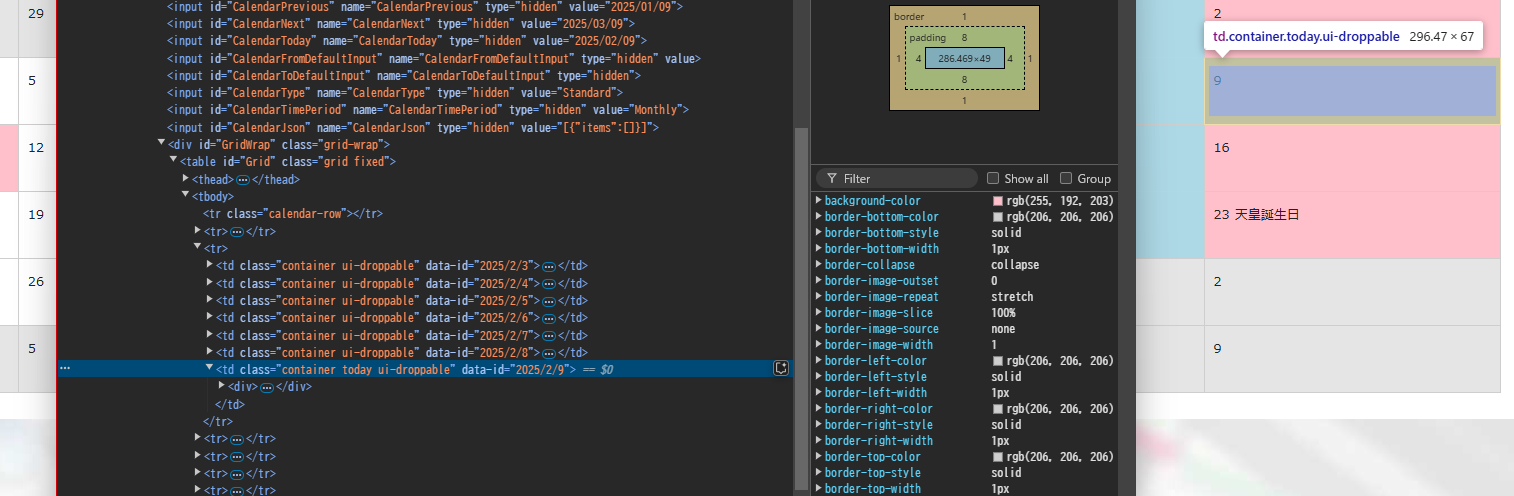This screenshot has height=496, width=1514.
Task: Click the border-bottom-style solid value
Action: point(1008,233)
